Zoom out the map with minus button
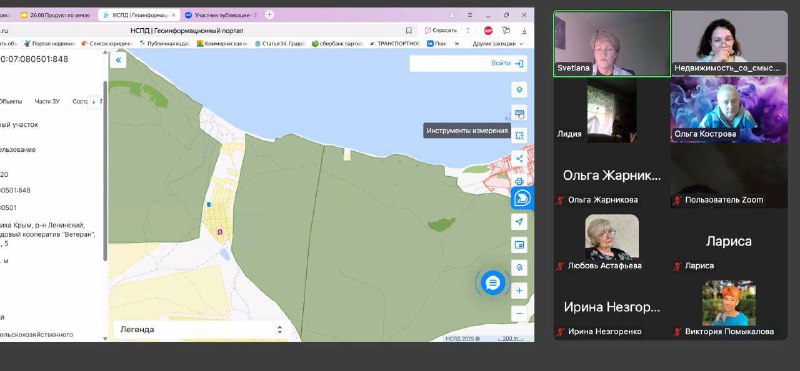800x371 pixels. (519, 313)
